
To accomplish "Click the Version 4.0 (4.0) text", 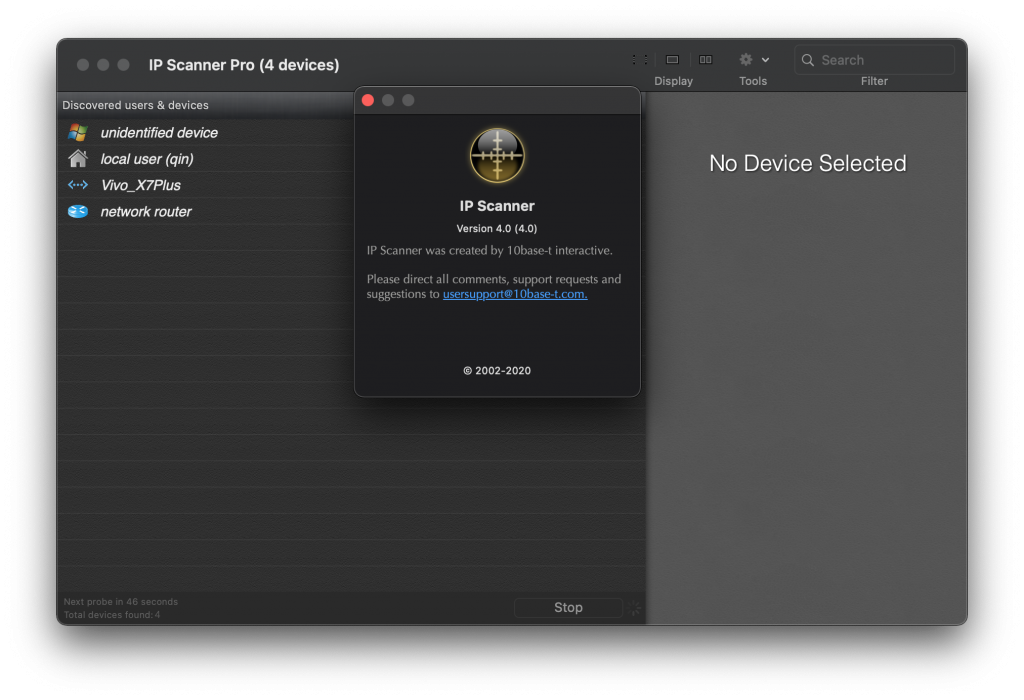I will pyautogui.click(x=497, y=229).
